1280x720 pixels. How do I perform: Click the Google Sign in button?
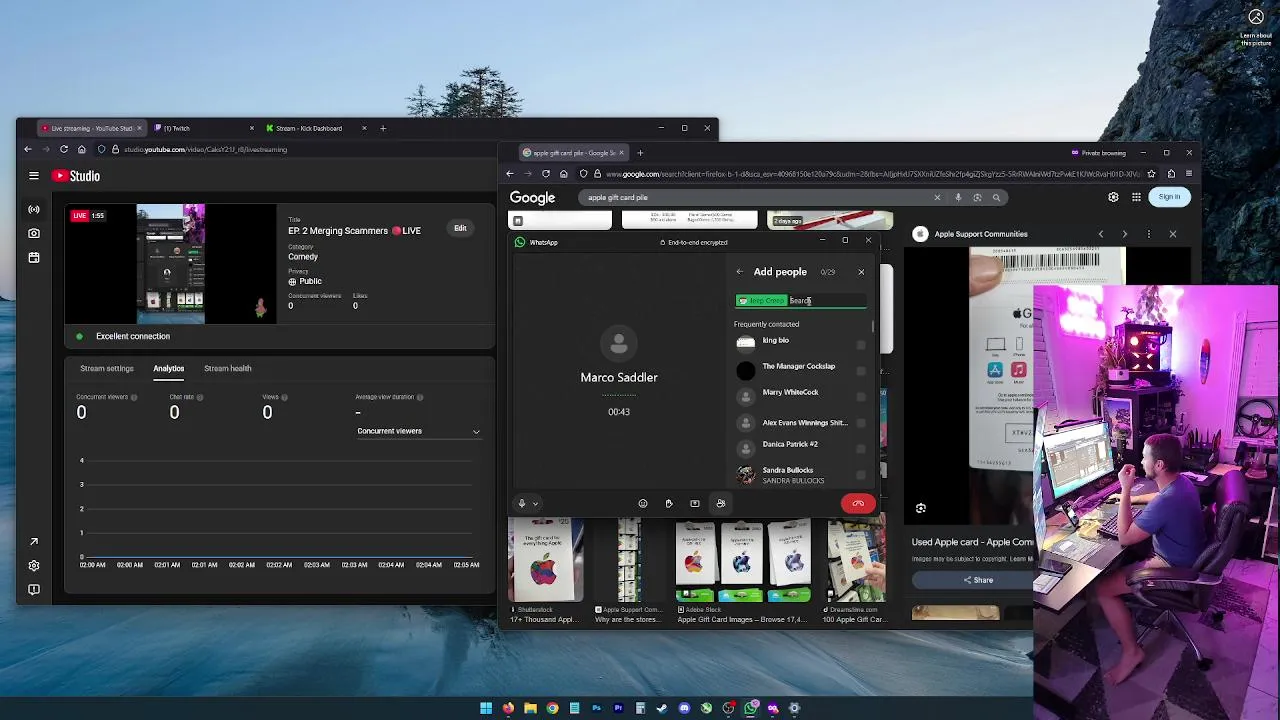(1169, 197)
